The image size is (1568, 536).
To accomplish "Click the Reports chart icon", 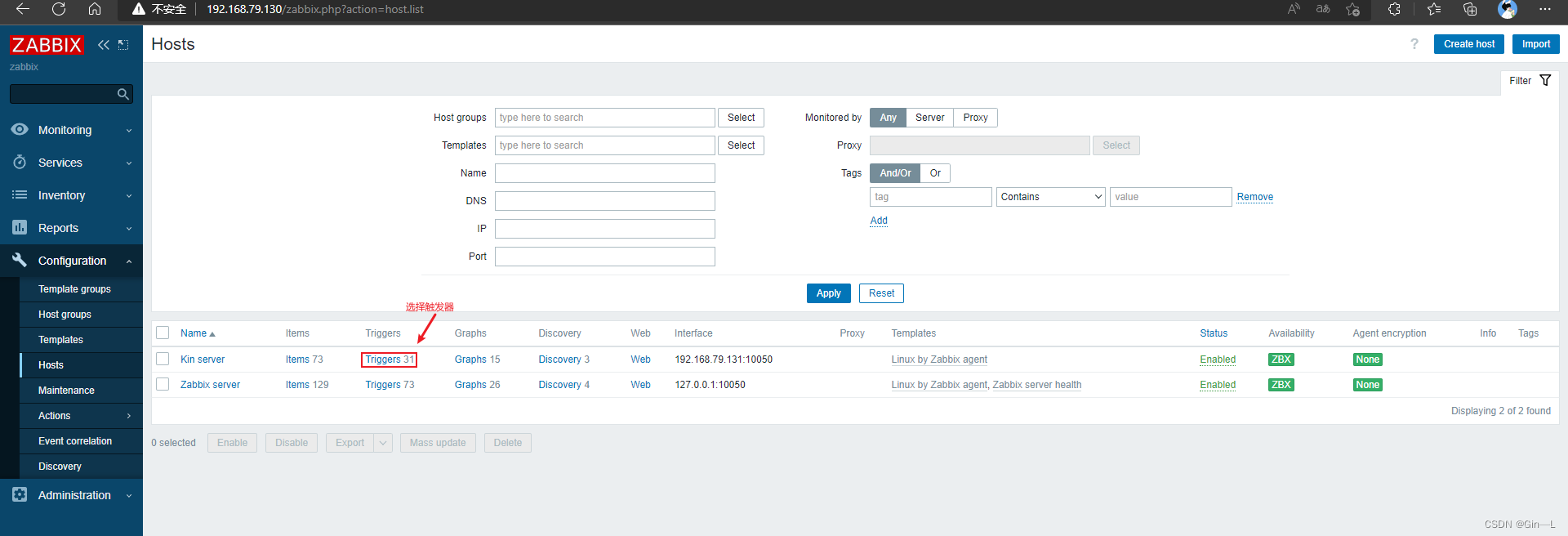I will click(x=20, y=227).
